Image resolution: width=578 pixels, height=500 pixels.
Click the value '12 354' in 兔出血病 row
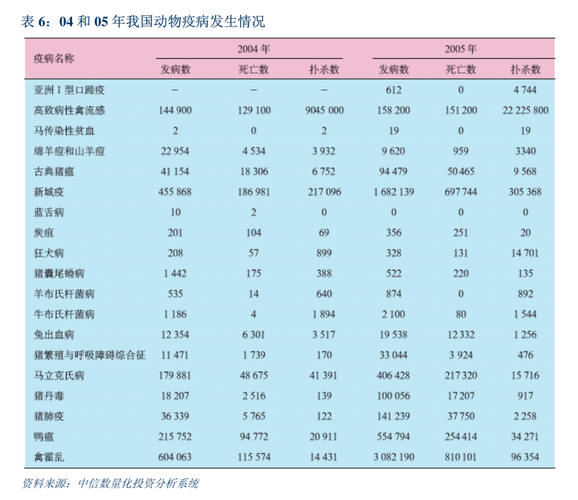[175, 335]
